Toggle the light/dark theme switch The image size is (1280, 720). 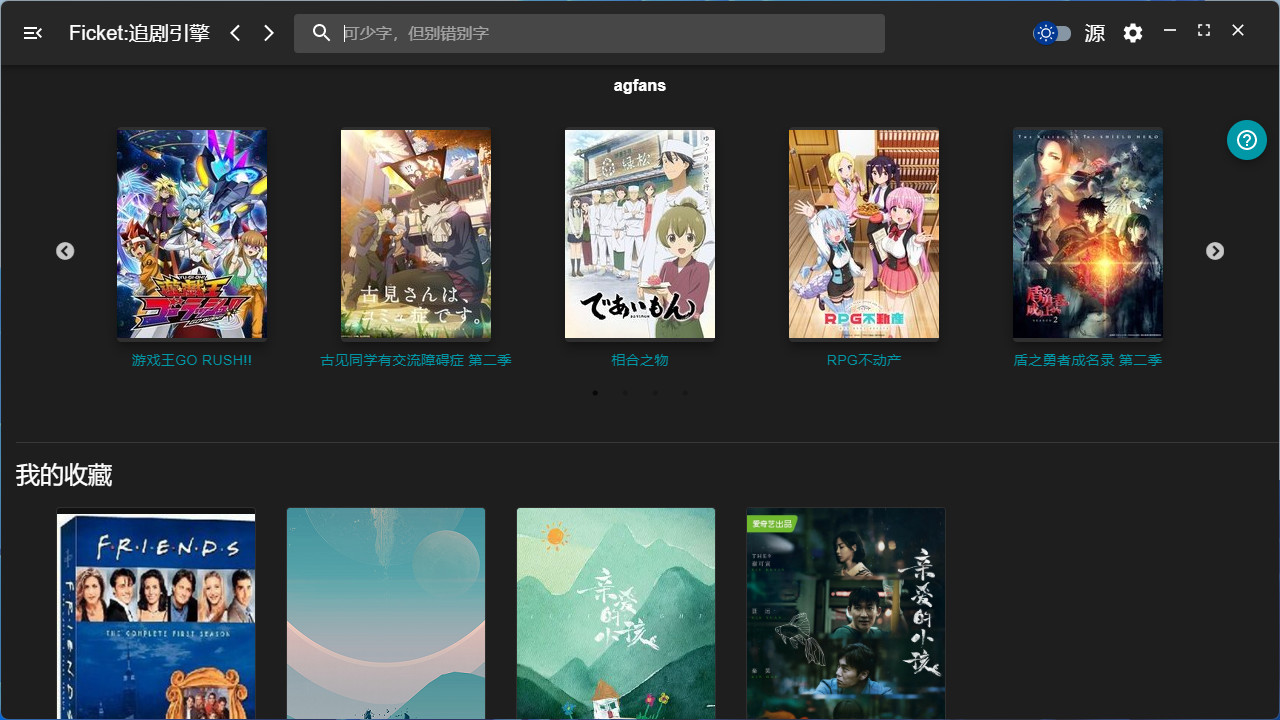(x=1052, y=33)
